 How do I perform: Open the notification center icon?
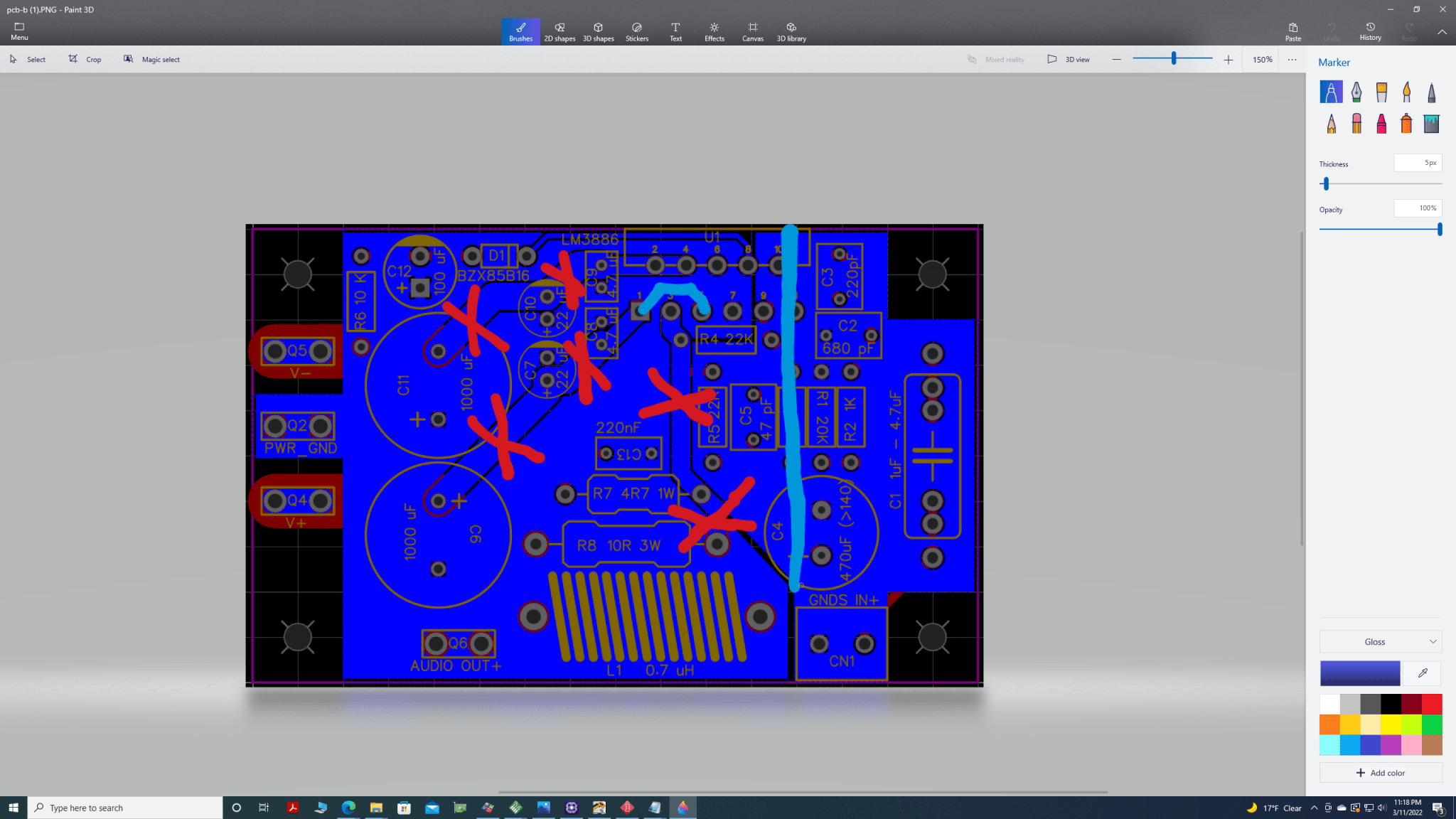tap(1438, 808)
